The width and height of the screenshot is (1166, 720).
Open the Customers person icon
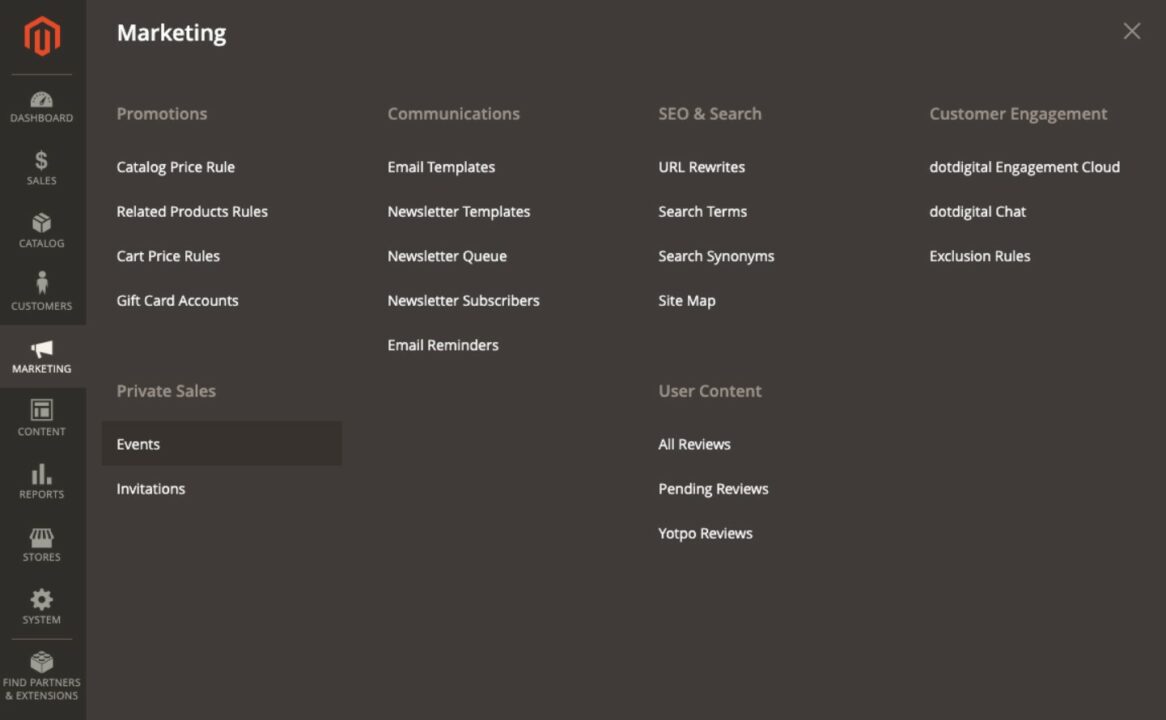pos(42,286)
